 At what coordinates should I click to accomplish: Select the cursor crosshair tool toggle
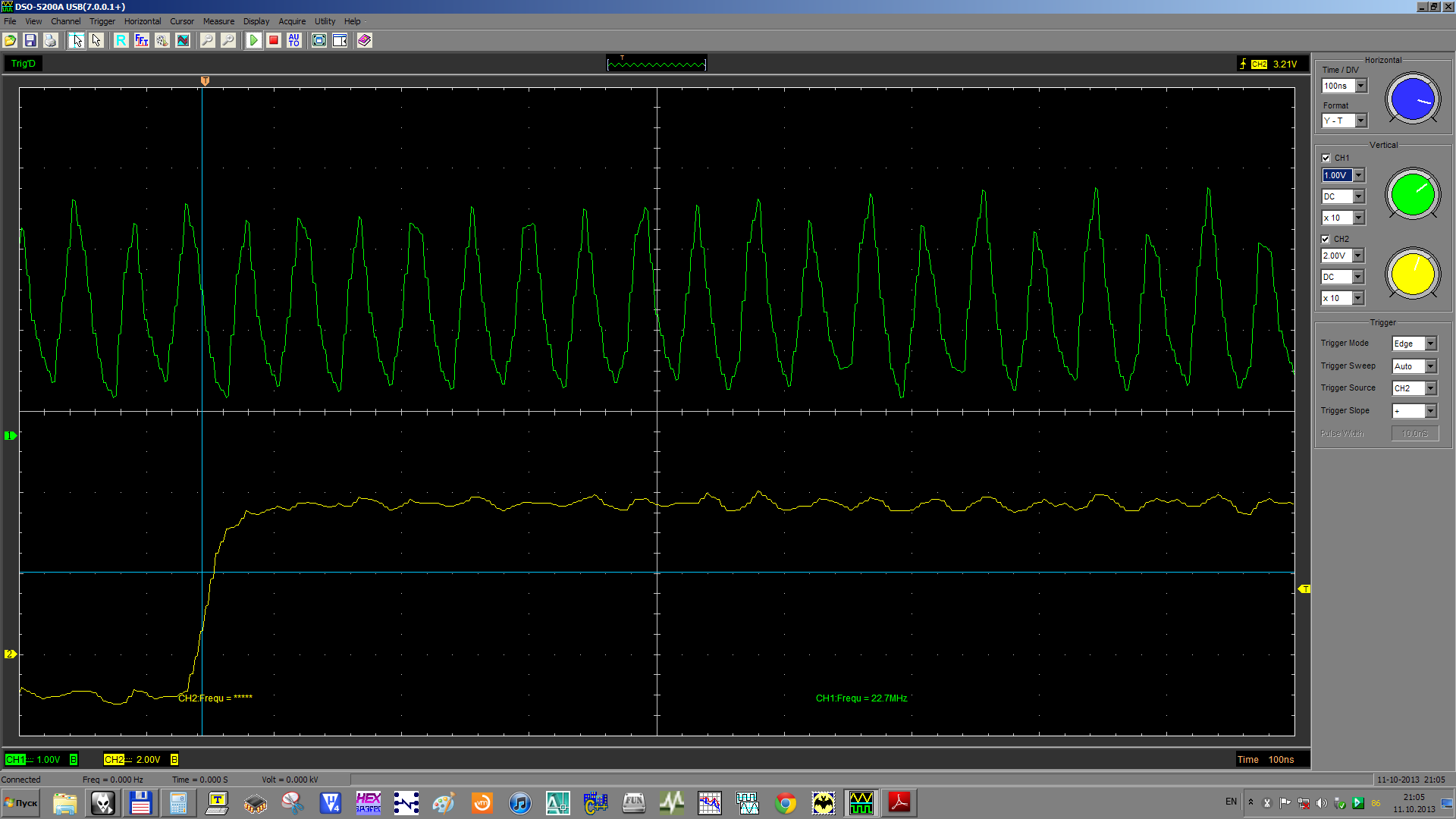(76, 40)
